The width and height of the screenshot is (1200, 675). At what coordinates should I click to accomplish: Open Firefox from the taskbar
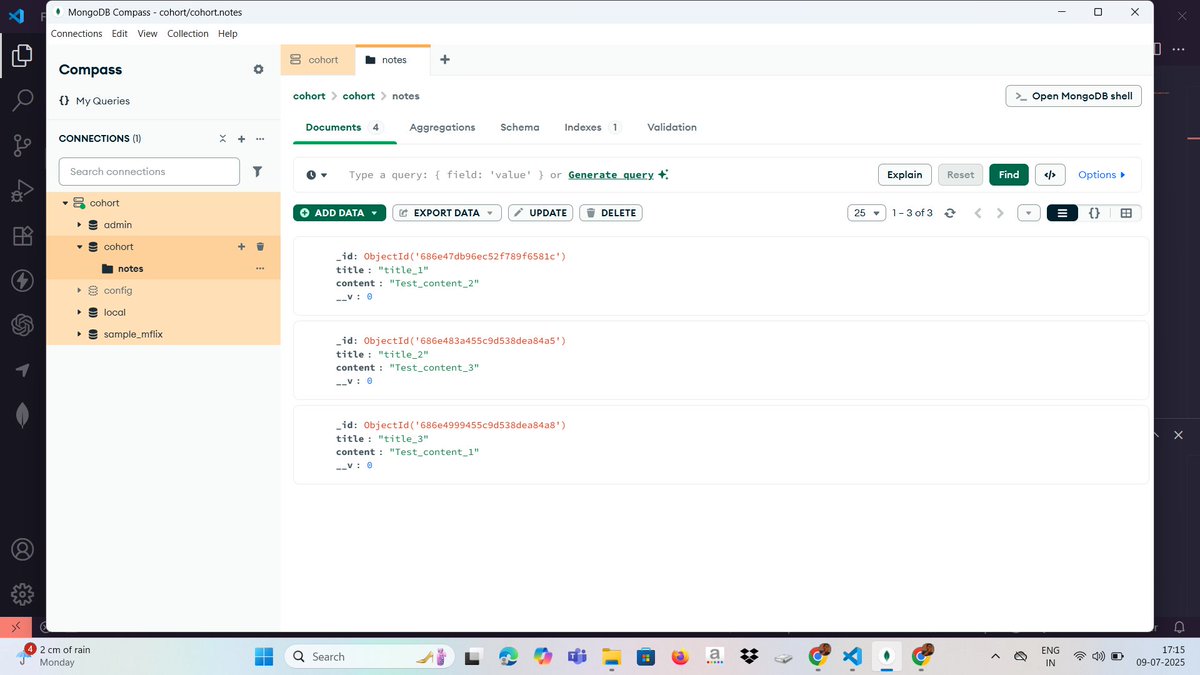click(x=680, y=657)
